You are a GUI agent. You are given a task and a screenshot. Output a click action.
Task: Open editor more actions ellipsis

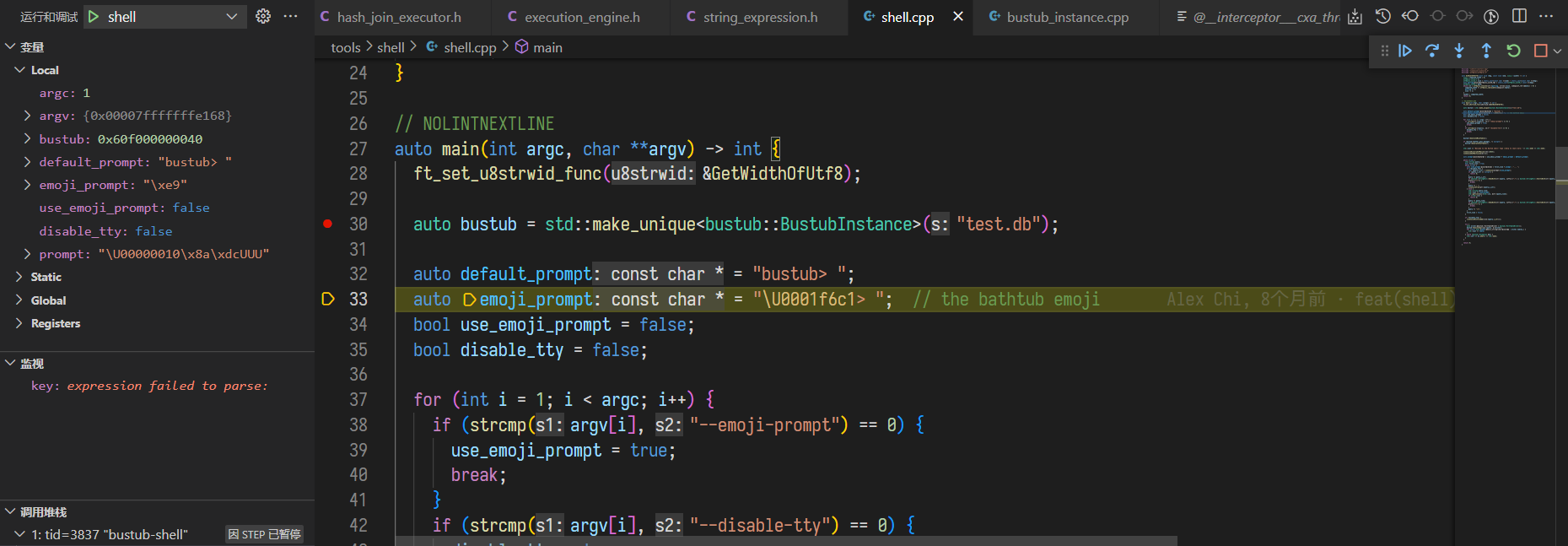1546,16
